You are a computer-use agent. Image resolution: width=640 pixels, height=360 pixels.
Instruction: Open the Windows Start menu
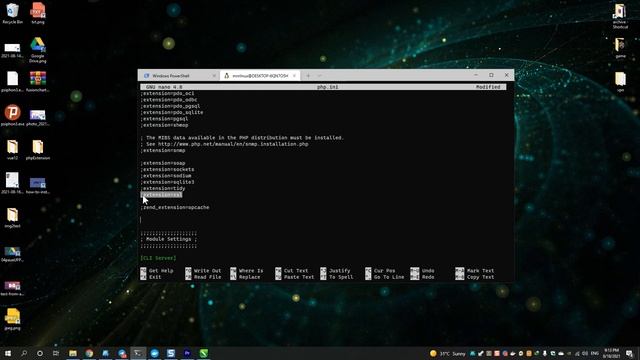pyautogui.click(x=8, y=353)
